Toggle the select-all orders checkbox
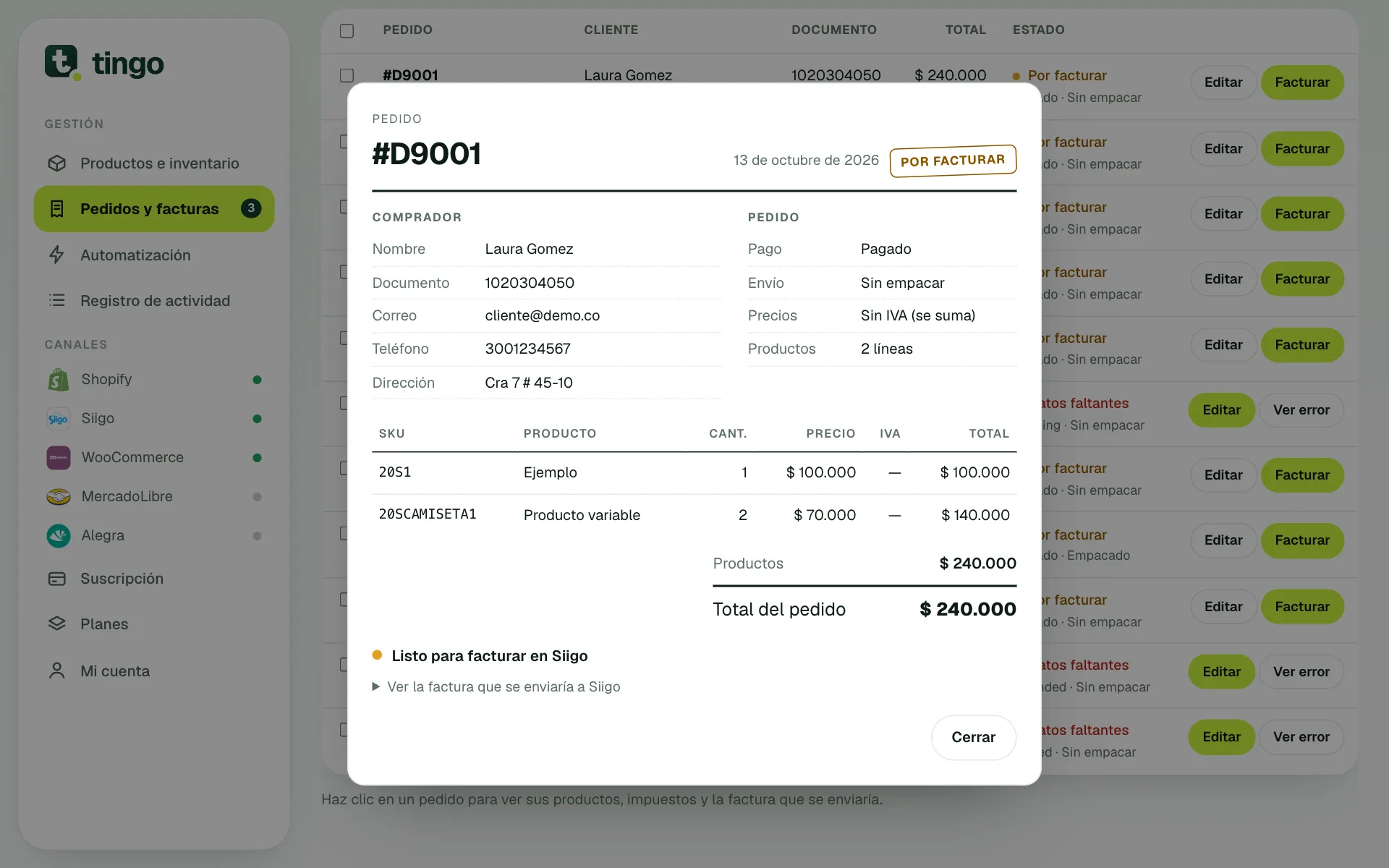 tap(347, 30)
